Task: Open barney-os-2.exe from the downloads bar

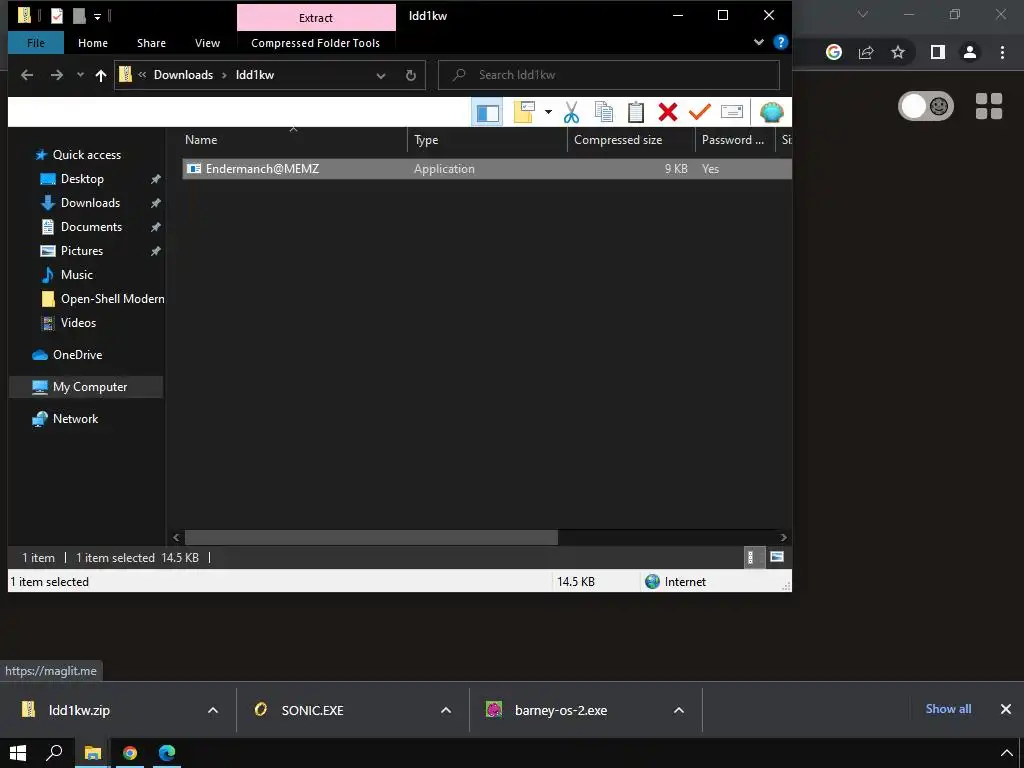Action: [x=560, y=710]
